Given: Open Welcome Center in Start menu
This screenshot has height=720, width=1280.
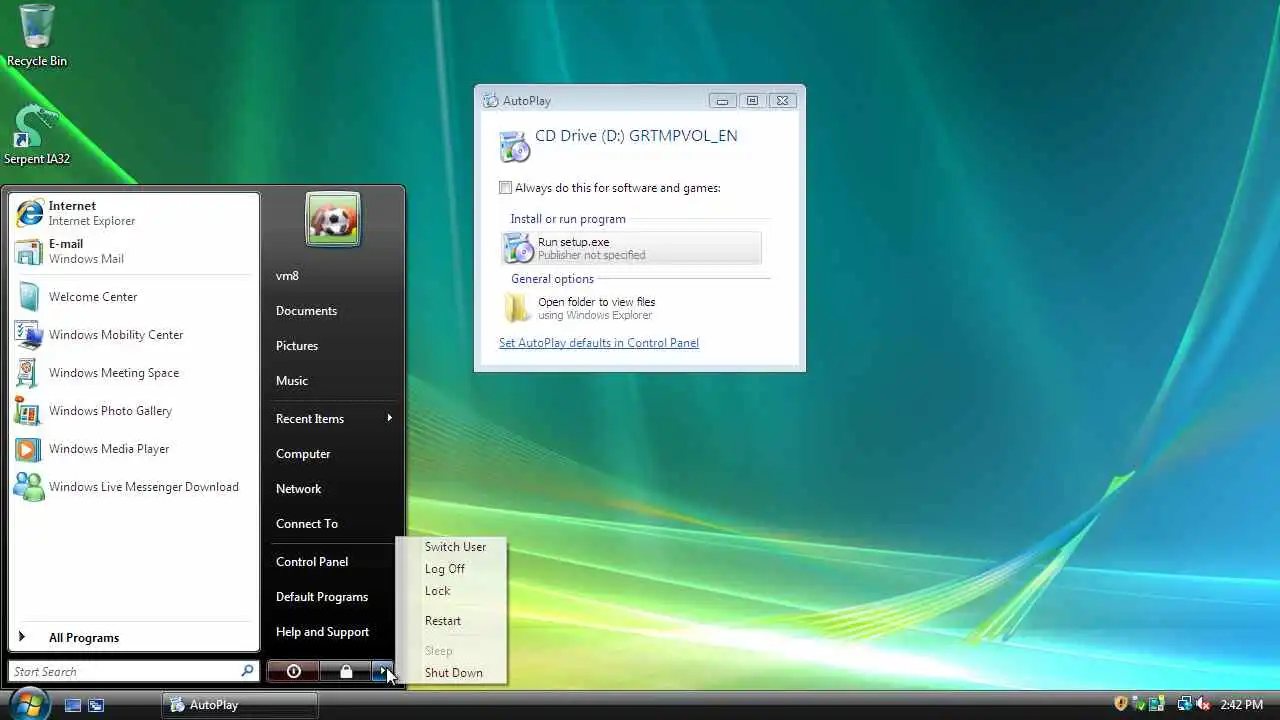Looking at the screenshot, I should (x=134, y=297).
